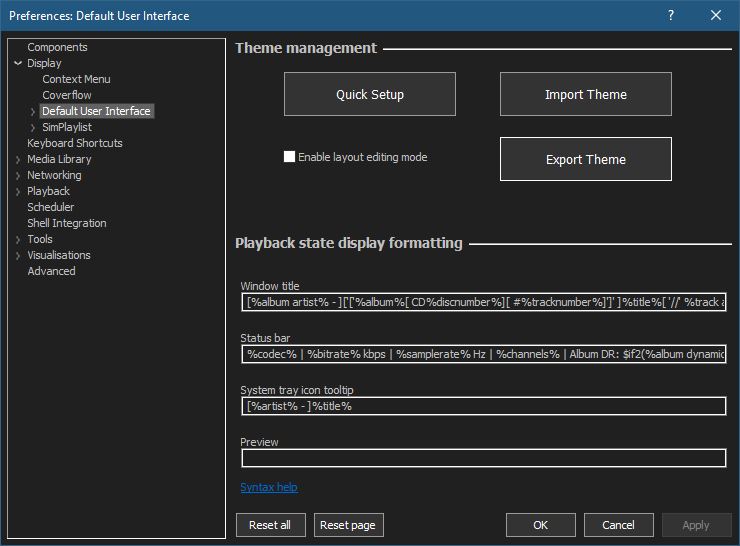Click the Import Theme button
Viewport: 740px width, 546px height.
585,95
